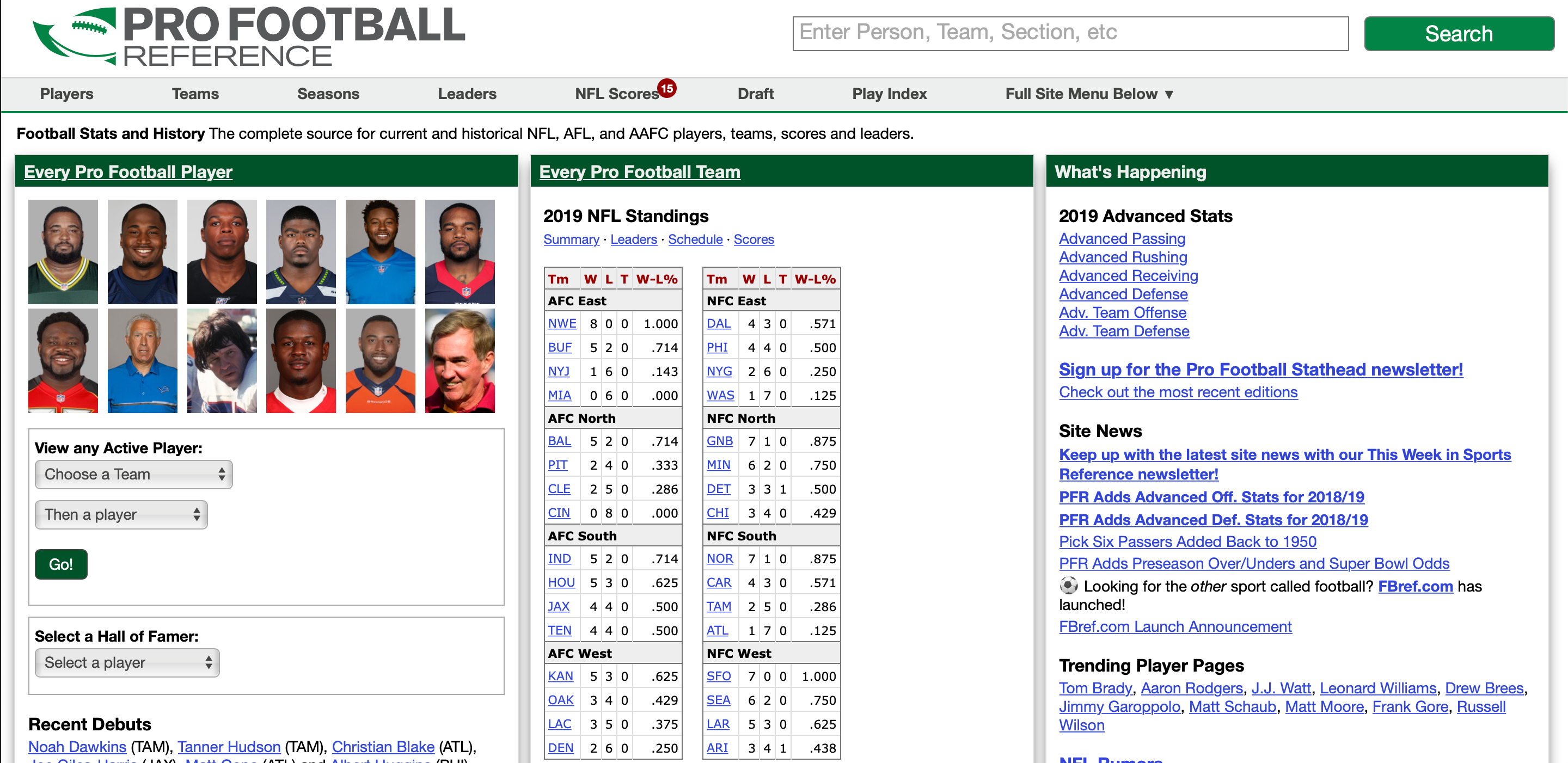Click the Scores standings link
The width and height of the screenshot is (1568, 763).
(754, 239)
